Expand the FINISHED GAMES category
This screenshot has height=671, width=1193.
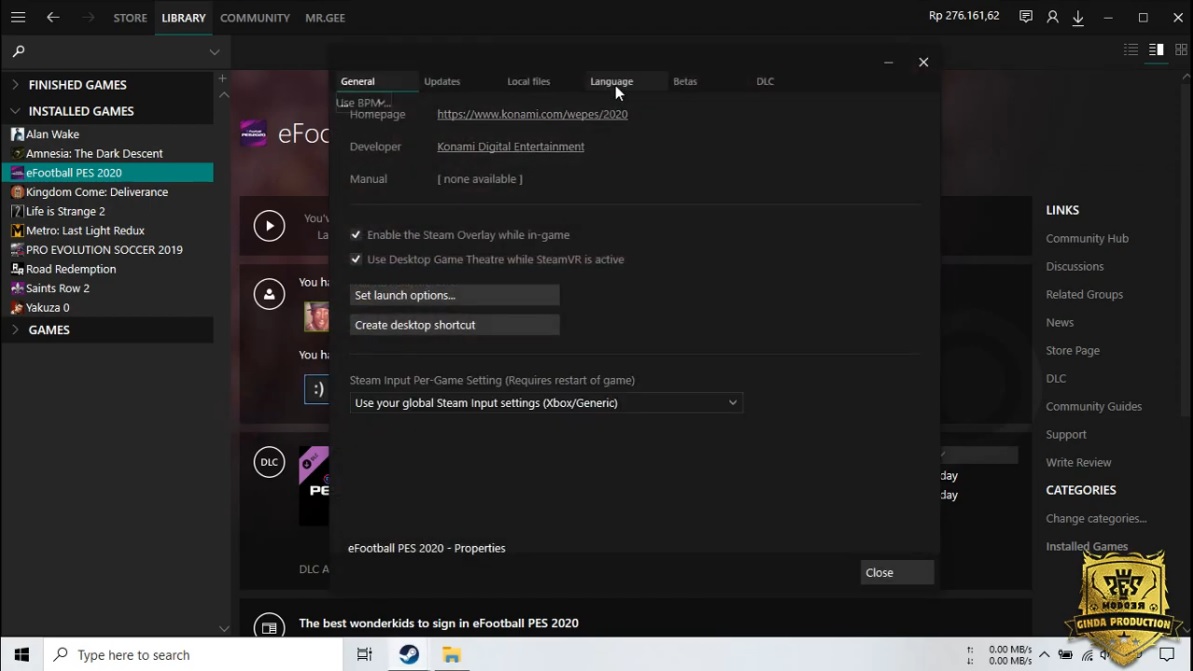coord(15,84)
